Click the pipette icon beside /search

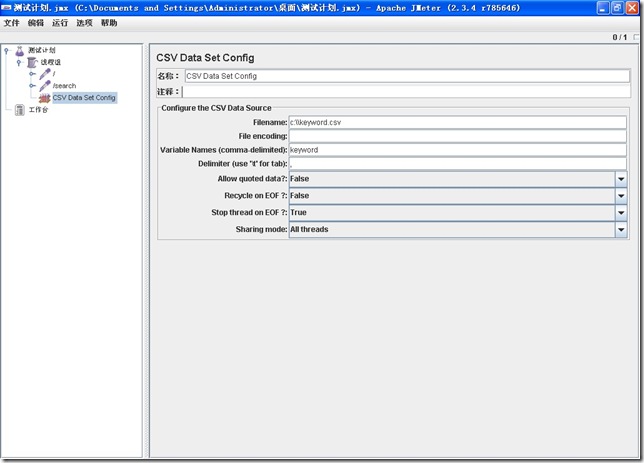click(45, 86)
